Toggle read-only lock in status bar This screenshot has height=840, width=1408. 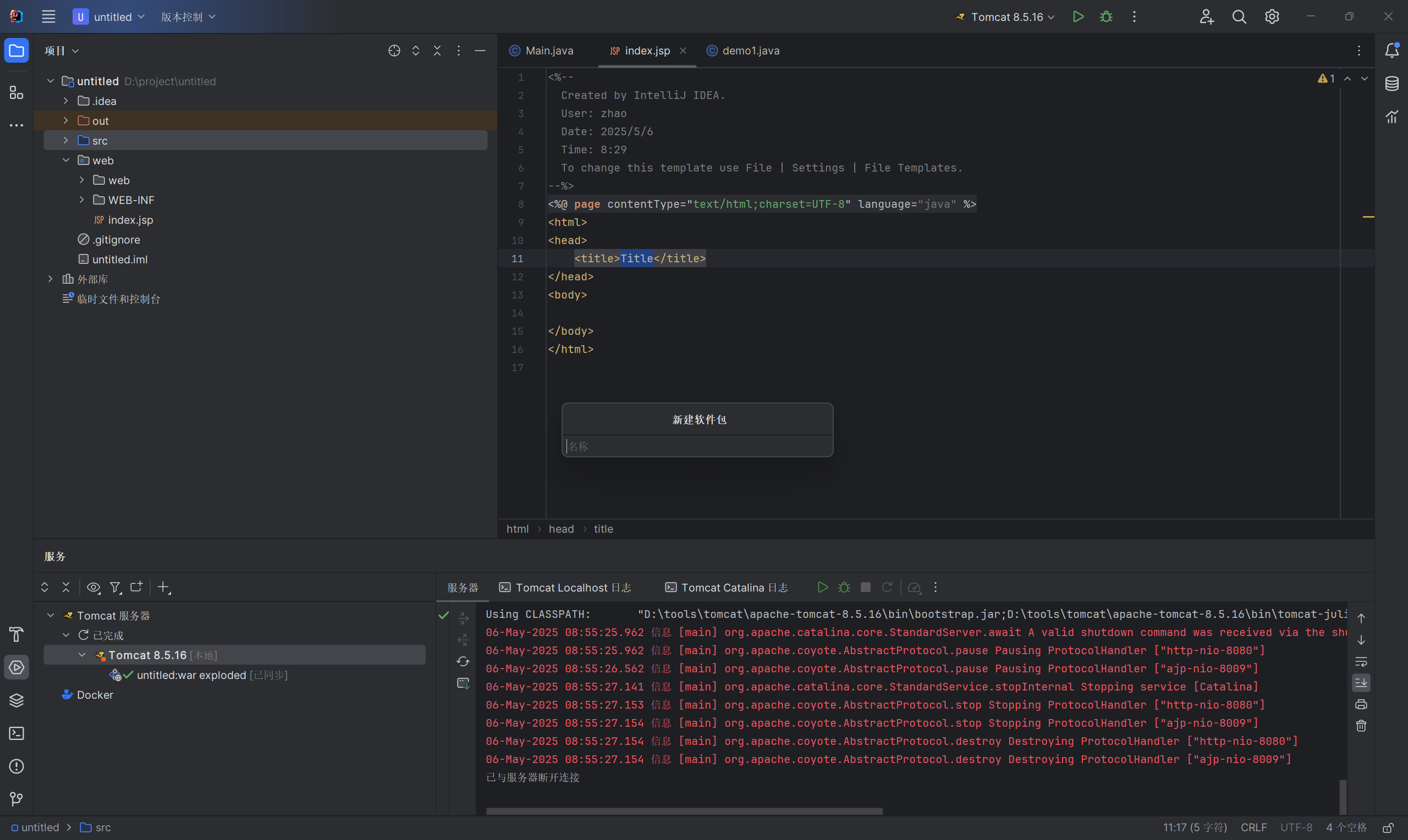(x=1388, y=827)
